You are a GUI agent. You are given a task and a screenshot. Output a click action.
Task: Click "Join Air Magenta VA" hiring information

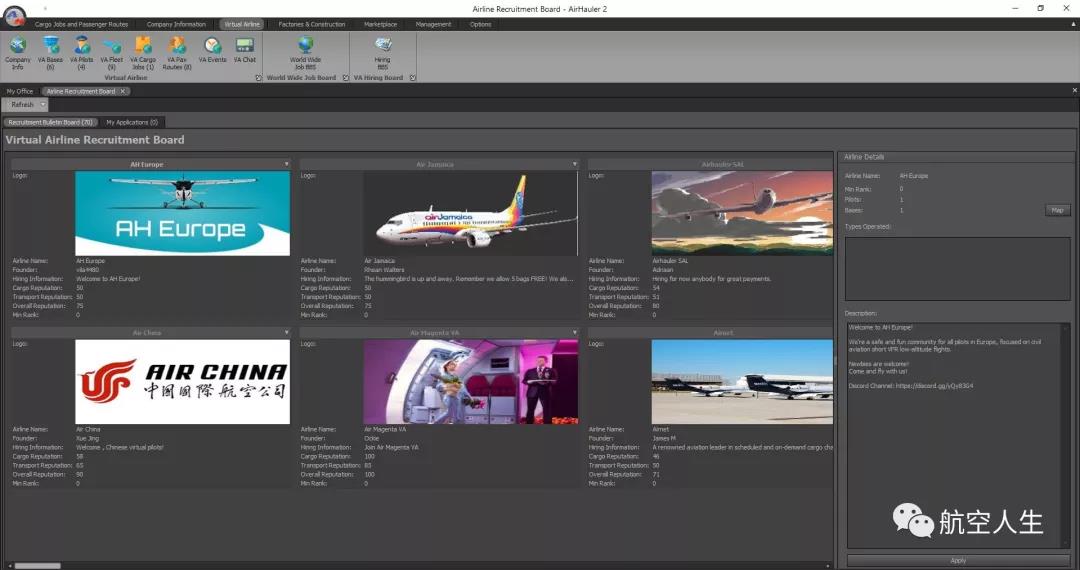[x=391, y=447]
